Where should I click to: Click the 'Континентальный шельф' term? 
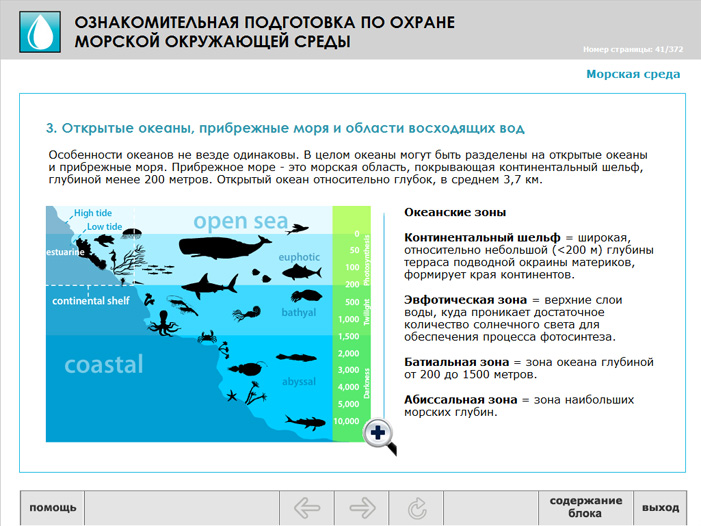click(482, 237)
